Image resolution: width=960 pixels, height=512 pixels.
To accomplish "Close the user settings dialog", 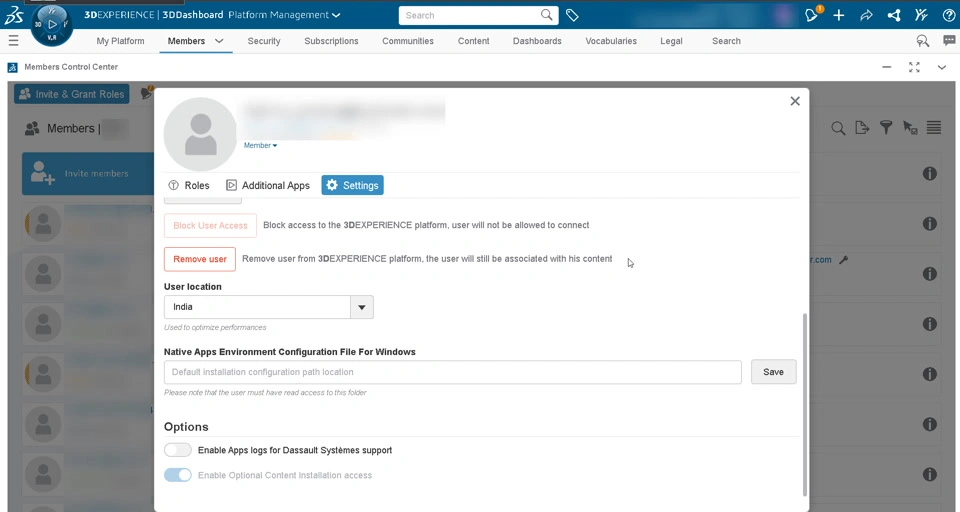I will (795, 101).
